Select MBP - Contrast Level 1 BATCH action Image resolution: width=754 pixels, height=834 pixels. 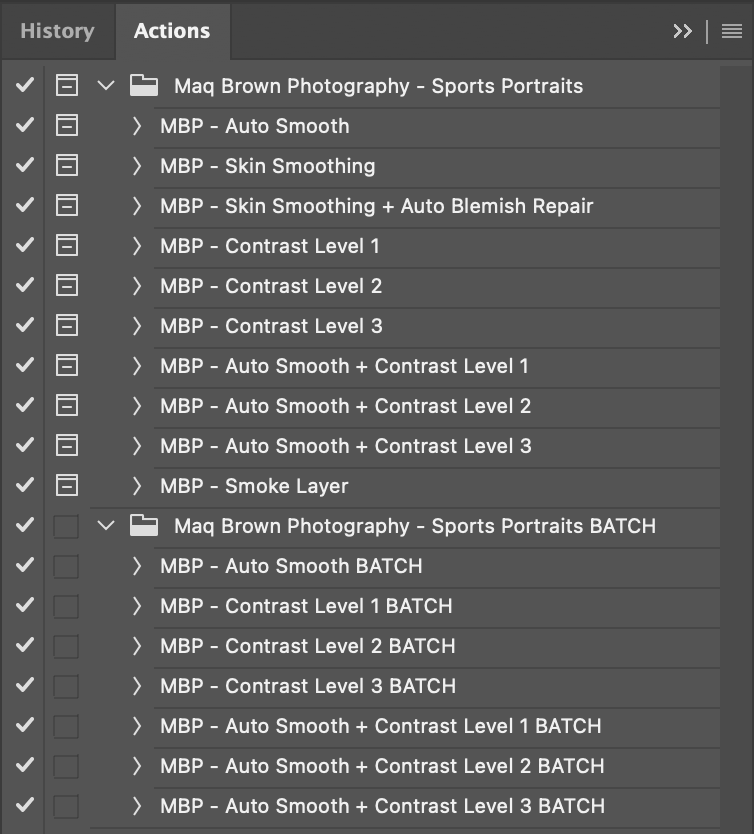tap(306, 606)
